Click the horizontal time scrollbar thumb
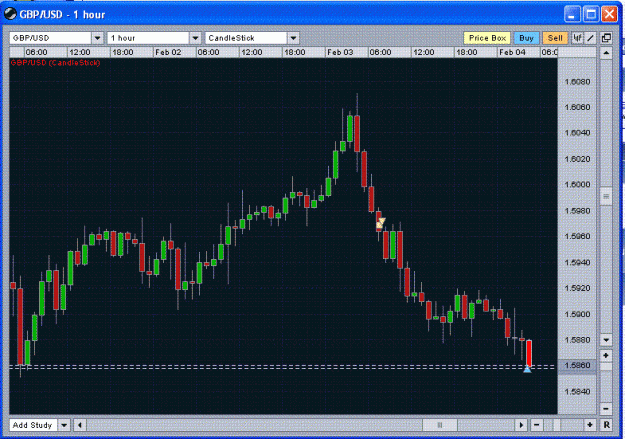This screenshot has height=439, width=625. 440,425
